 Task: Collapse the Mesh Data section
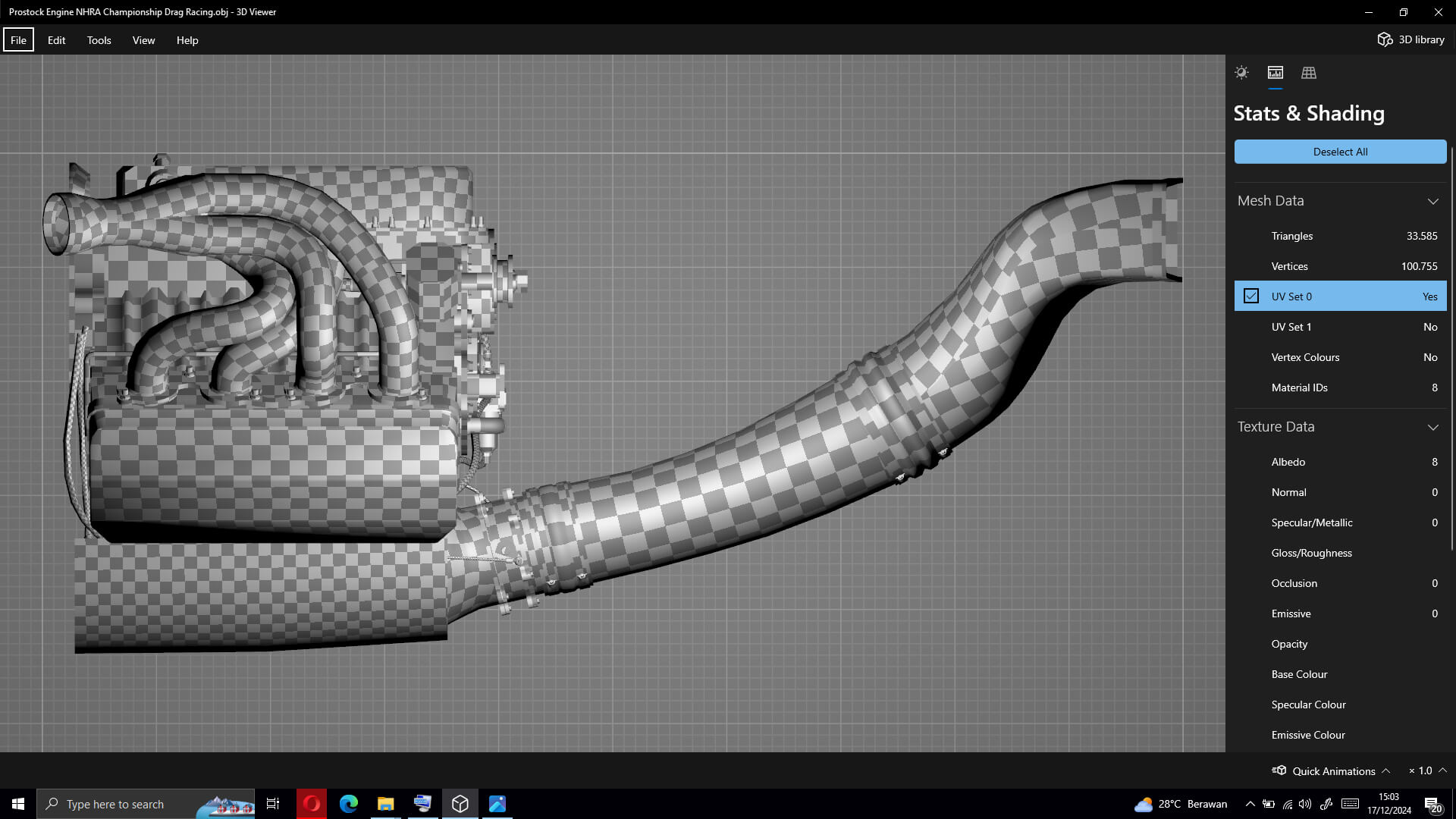(1432, 201)
